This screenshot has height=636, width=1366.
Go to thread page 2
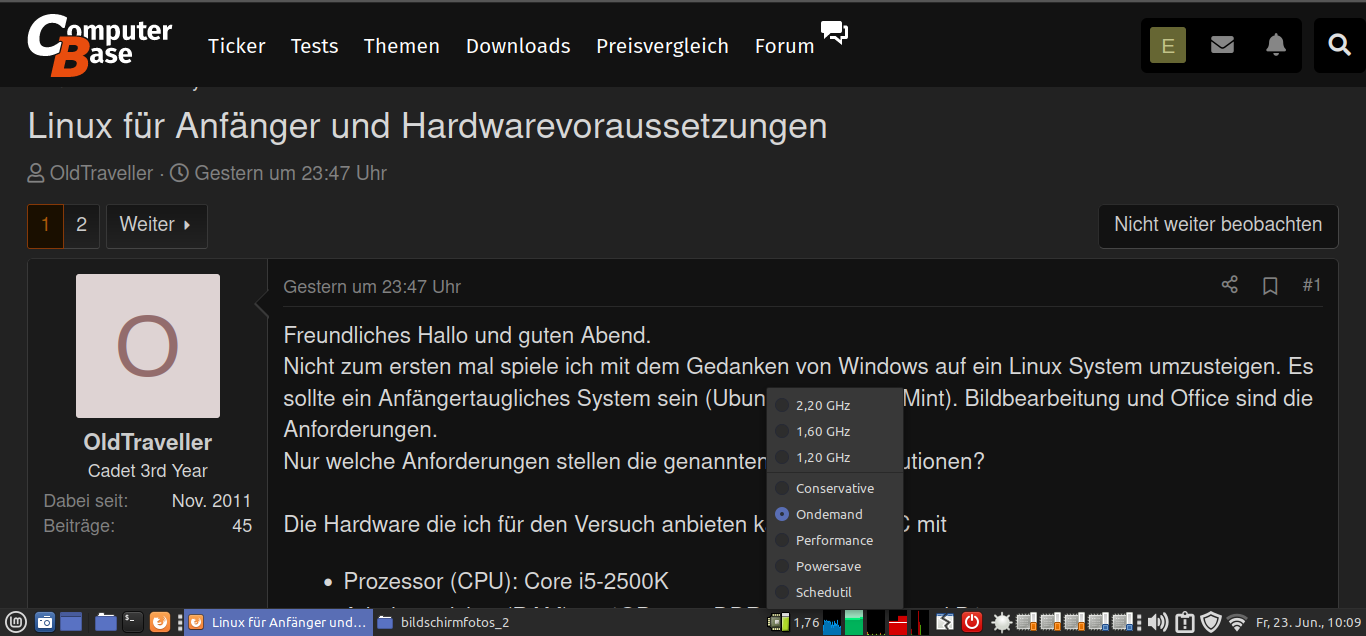(82, 225)
